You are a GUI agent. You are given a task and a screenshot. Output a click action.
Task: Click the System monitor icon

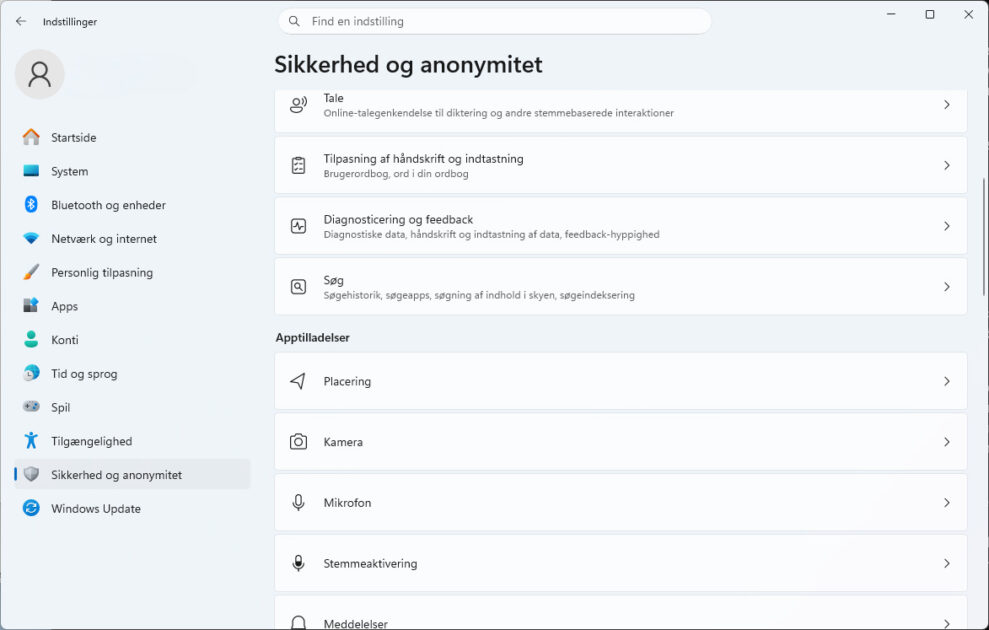31,171
